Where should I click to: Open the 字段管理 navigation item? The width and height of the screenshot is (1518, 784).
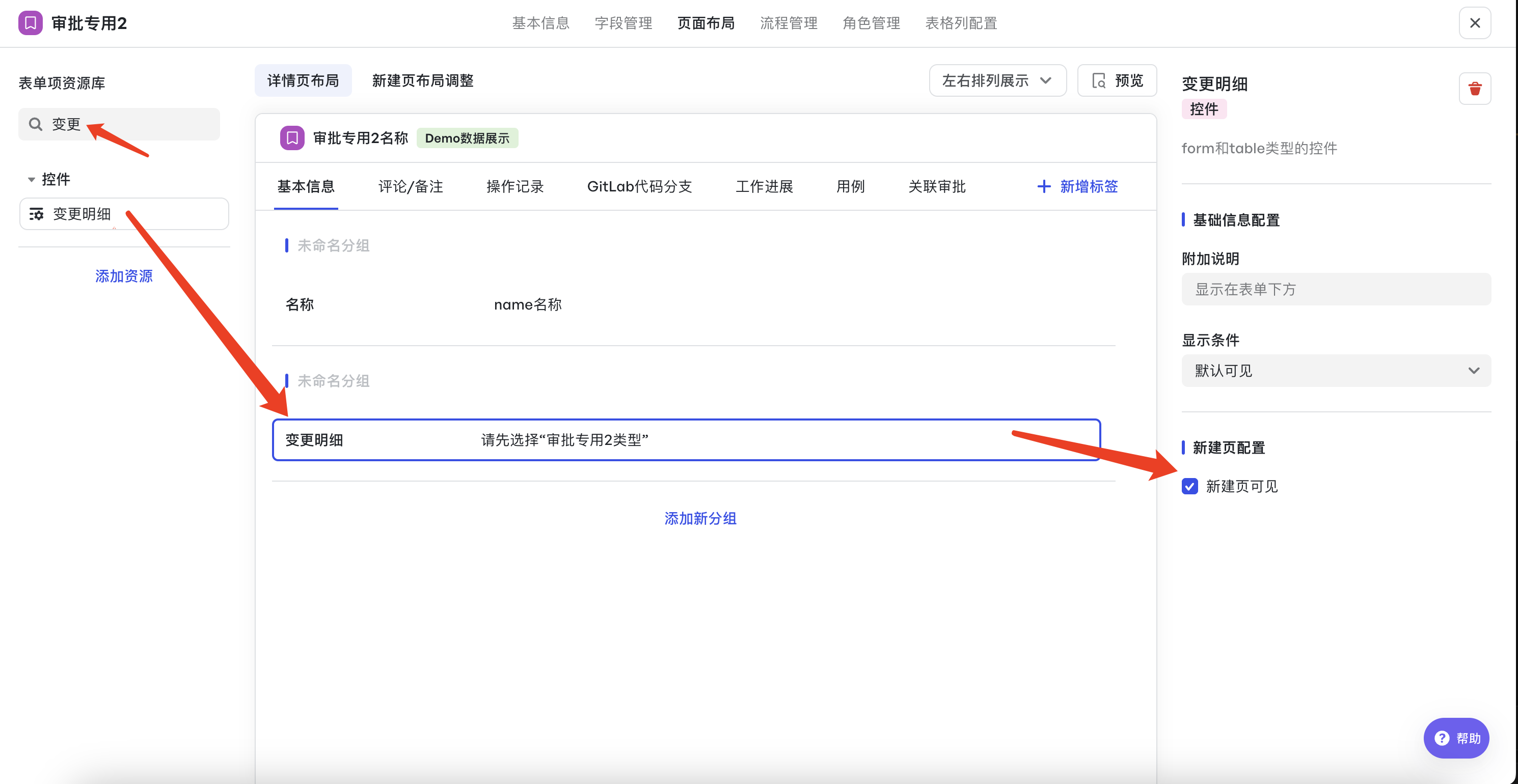coord(624,23)
